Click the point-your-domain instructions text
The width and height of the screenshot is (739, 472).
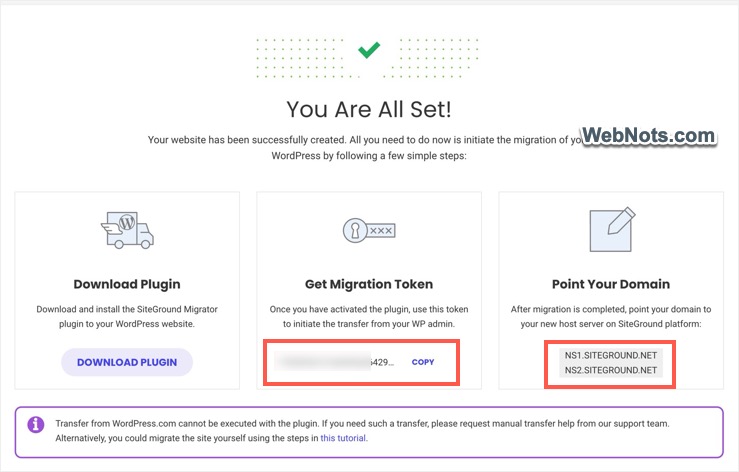tap(609, 315)
